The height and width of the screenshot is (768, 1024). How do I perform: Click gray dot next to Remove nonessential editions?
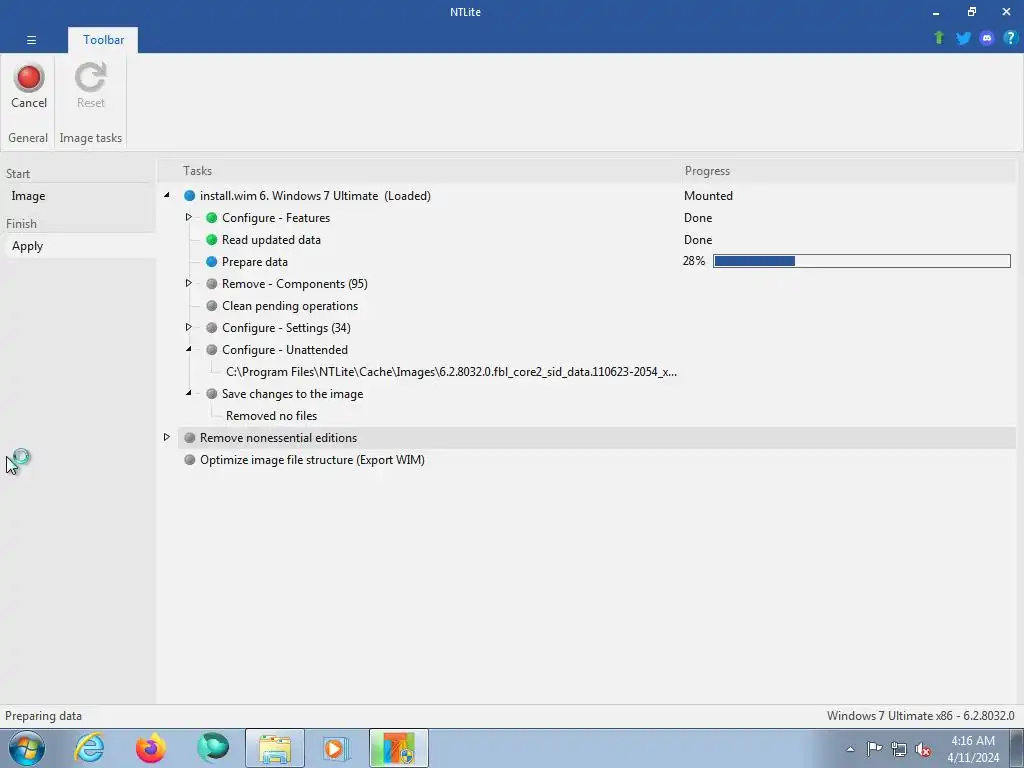189,438
